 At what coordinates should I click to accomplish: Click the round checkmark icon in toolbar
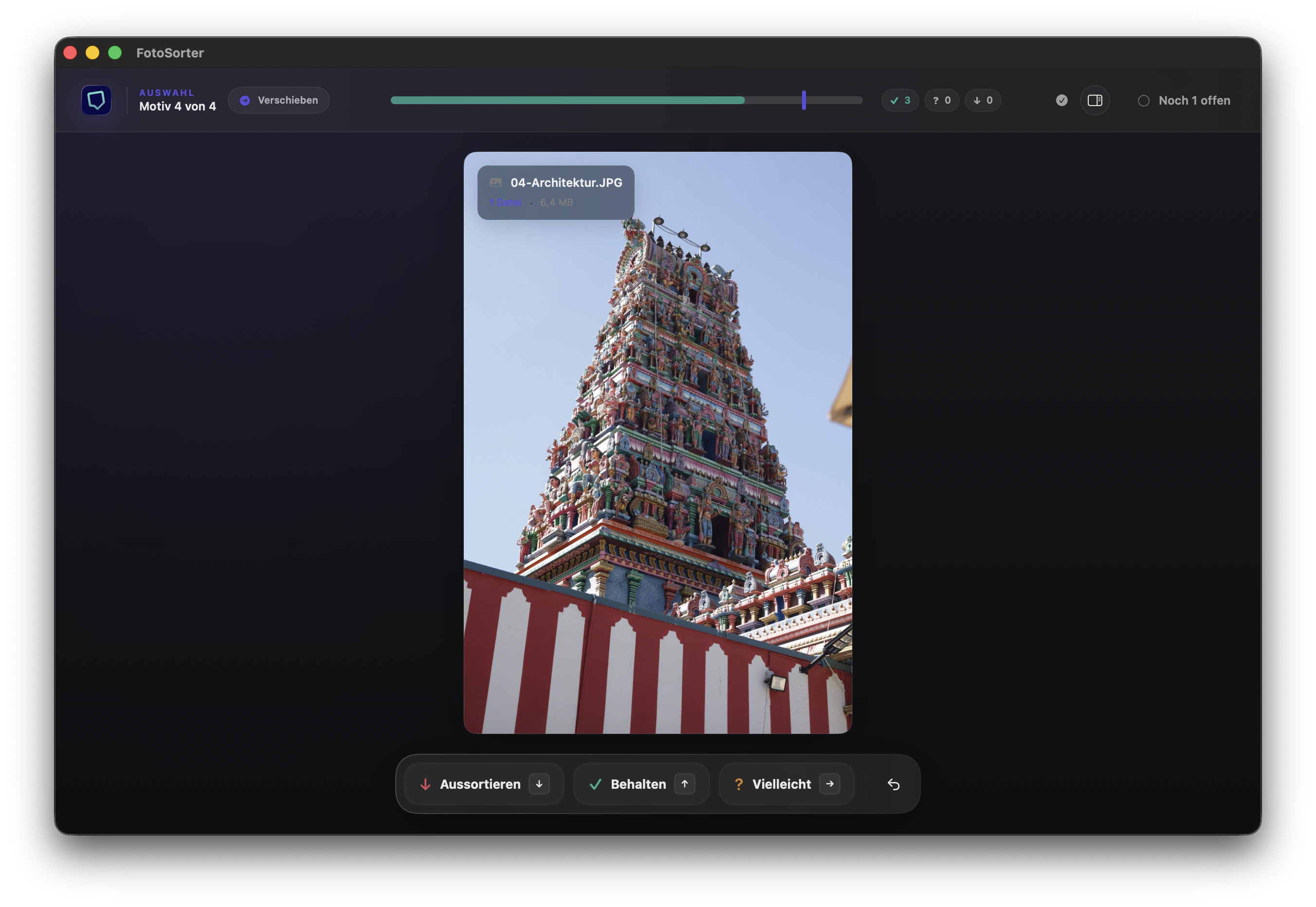[x=1061, y=101]
